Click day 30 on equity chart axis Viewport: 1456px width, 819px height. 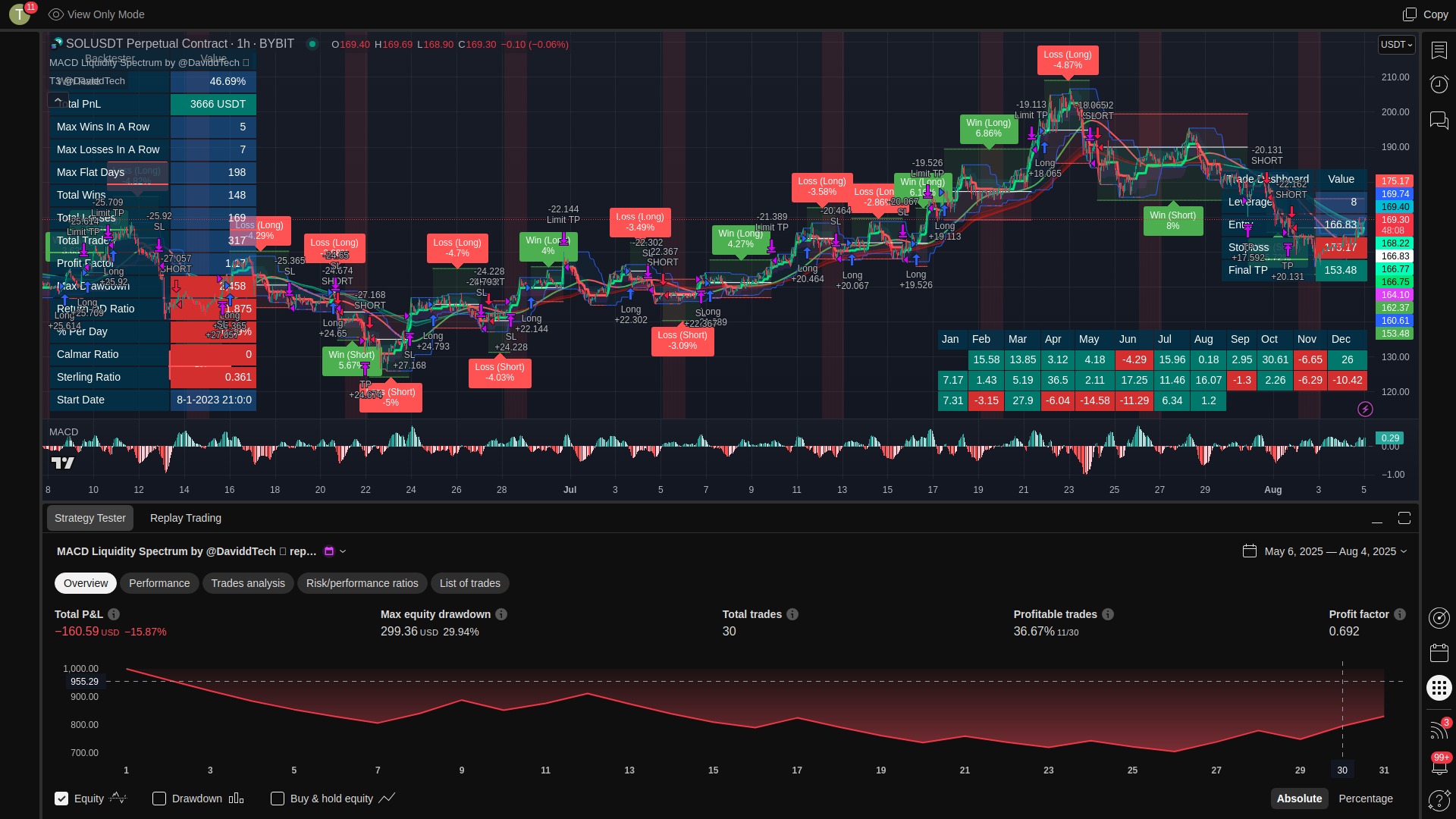(1342, 770)
